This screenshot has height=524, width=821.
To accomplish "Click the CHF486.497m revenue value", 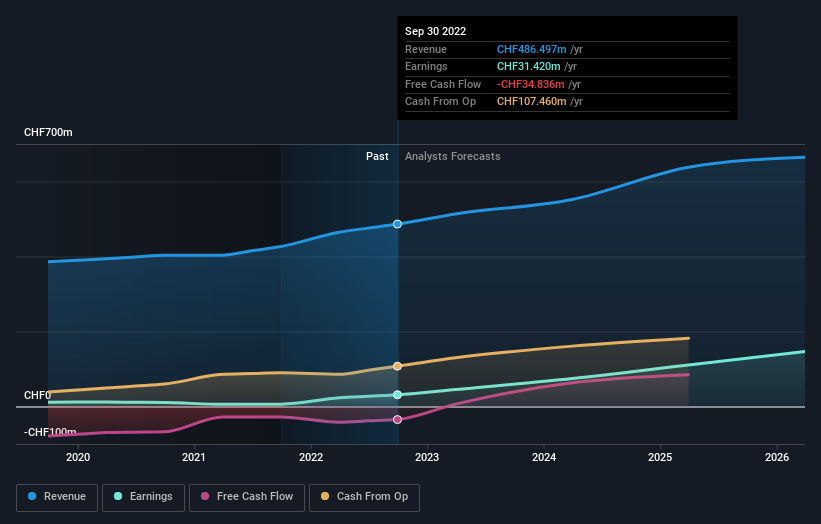I will pyautogui.click(x=531, y=49).
